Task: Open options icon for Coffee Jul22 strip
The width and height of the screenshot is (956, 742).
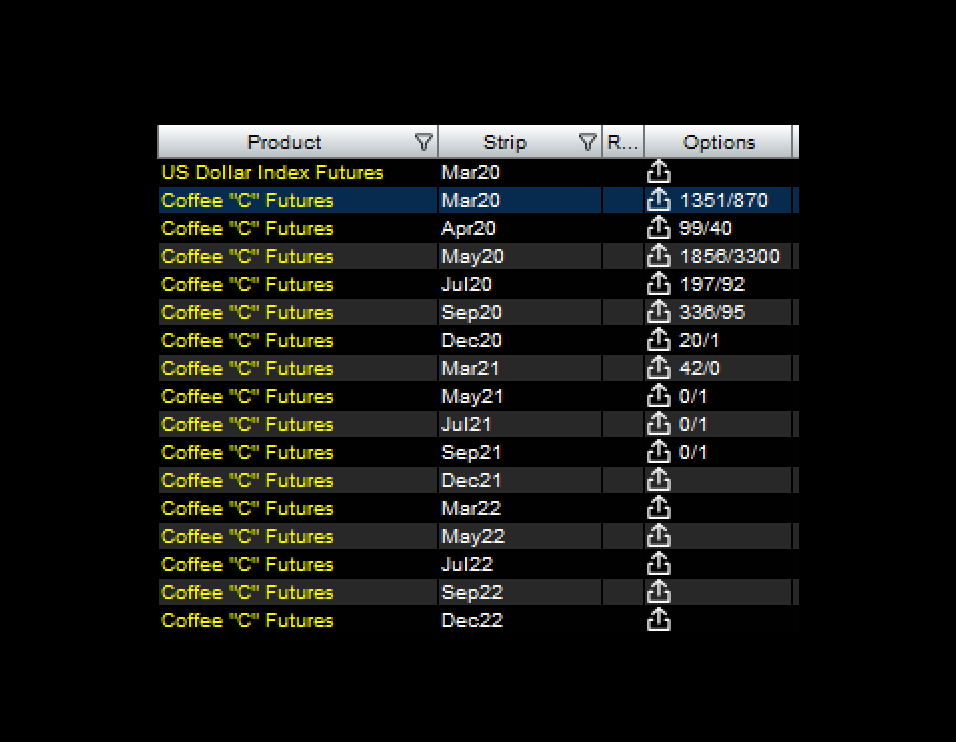Action: (x=658, y=565)
